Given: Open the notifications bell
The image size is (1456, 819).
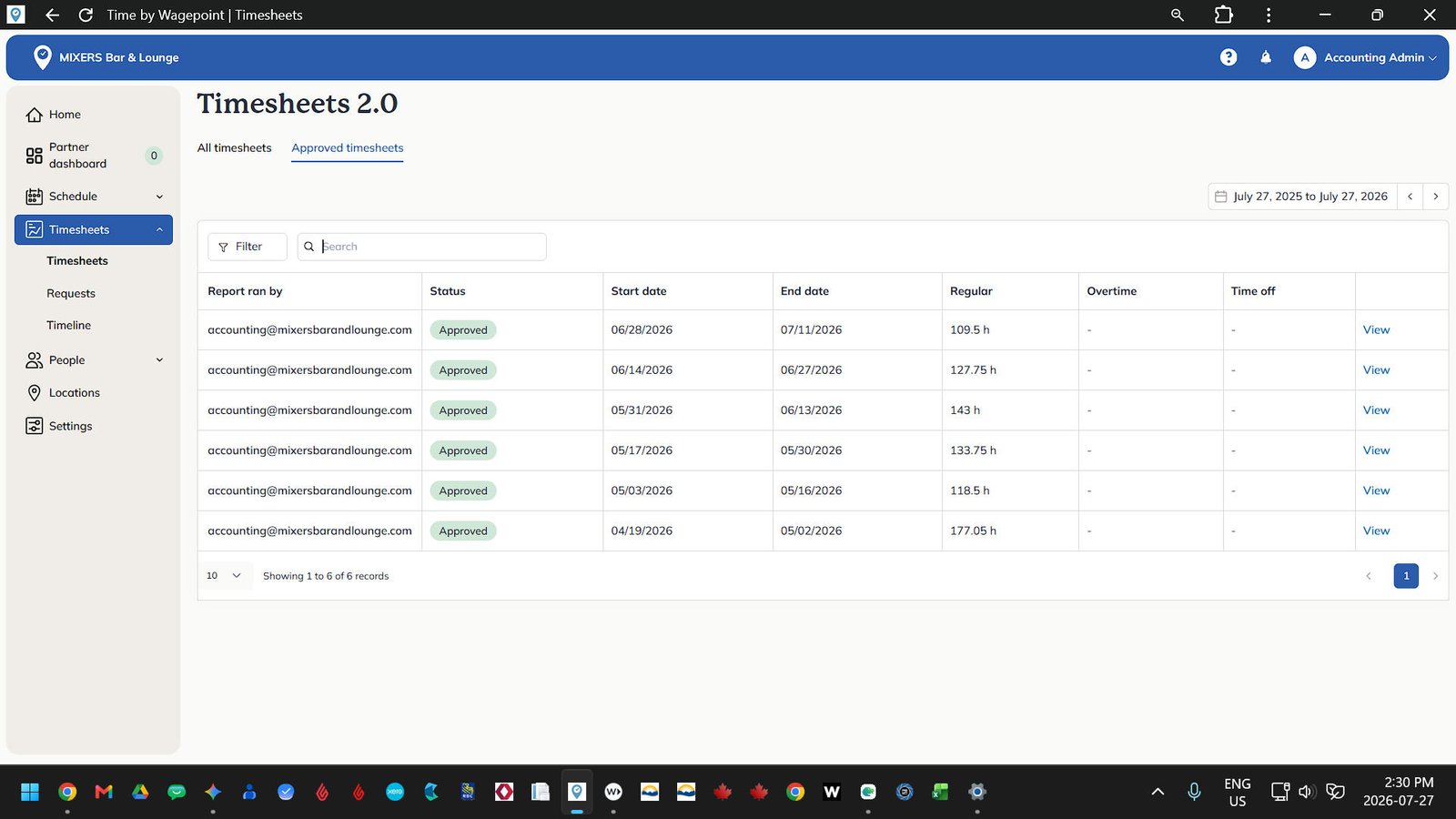Looking at the screenshot, I should click(1266, 57).
